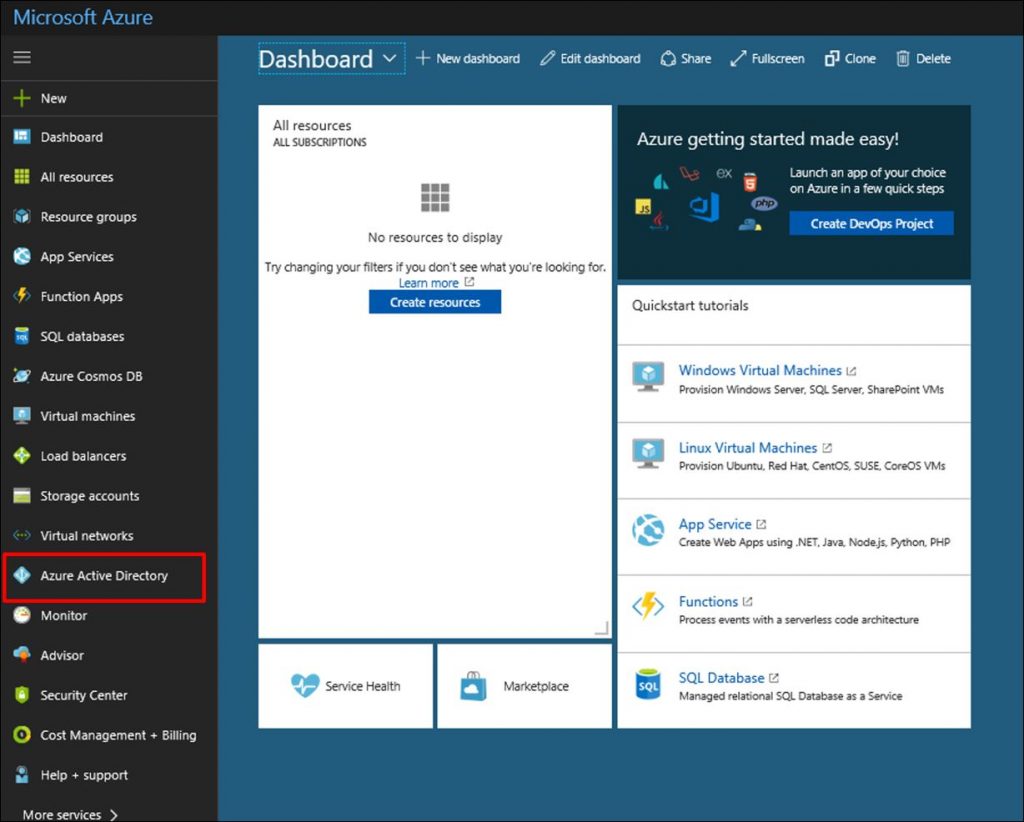Click the Function Apps lightning icon
This screenshot has width=1024, height=822.
pos(22,296)
